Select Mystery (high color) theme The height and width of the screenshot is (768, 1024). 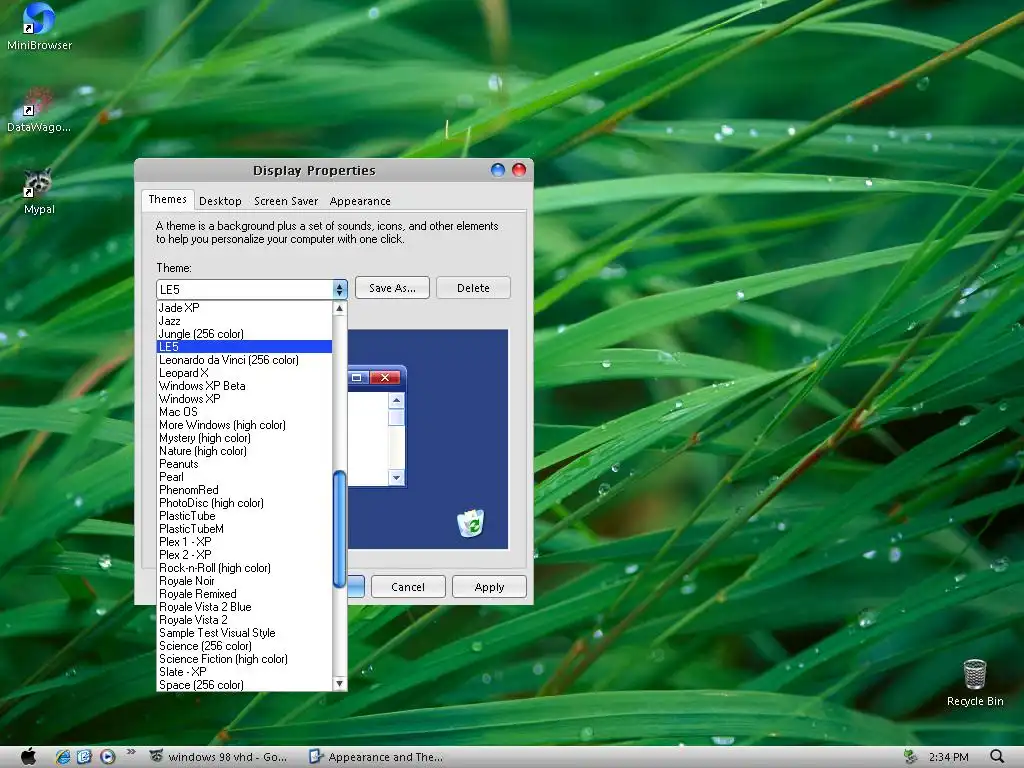(244, 438)
